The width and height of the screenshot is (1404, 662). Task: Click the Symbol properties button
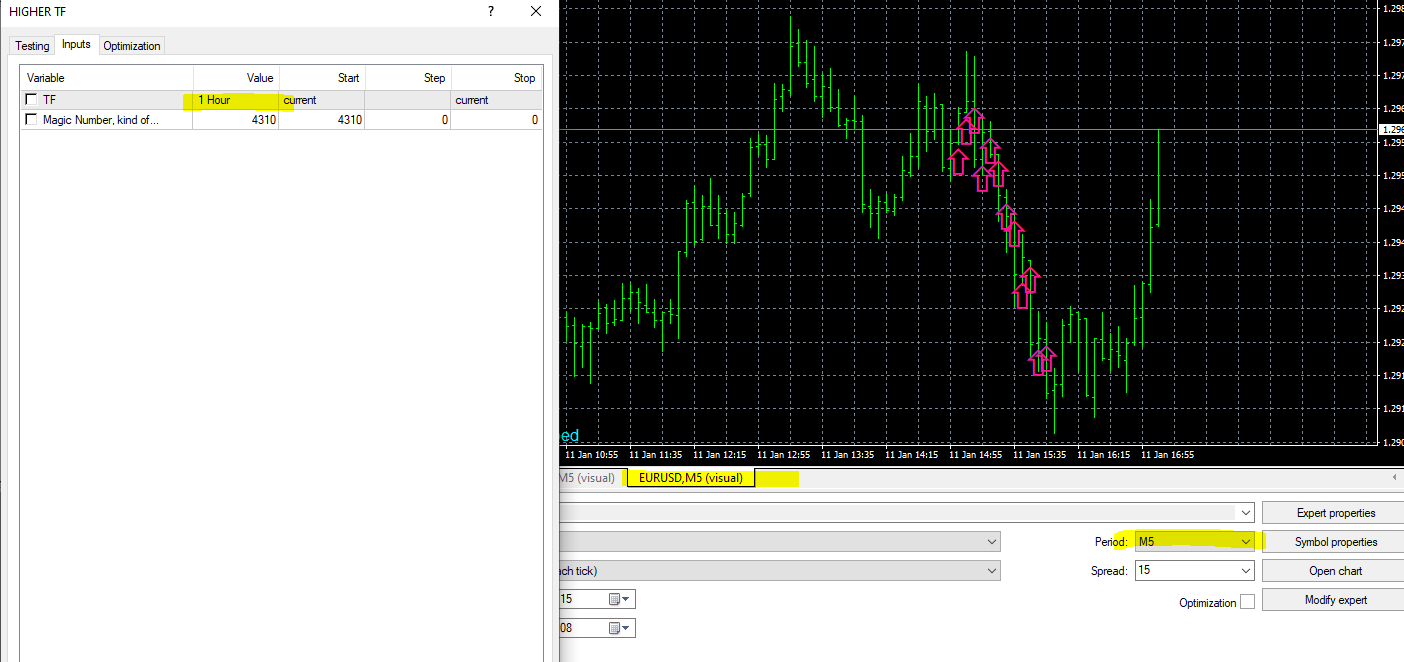click(x=1335, y=541)
